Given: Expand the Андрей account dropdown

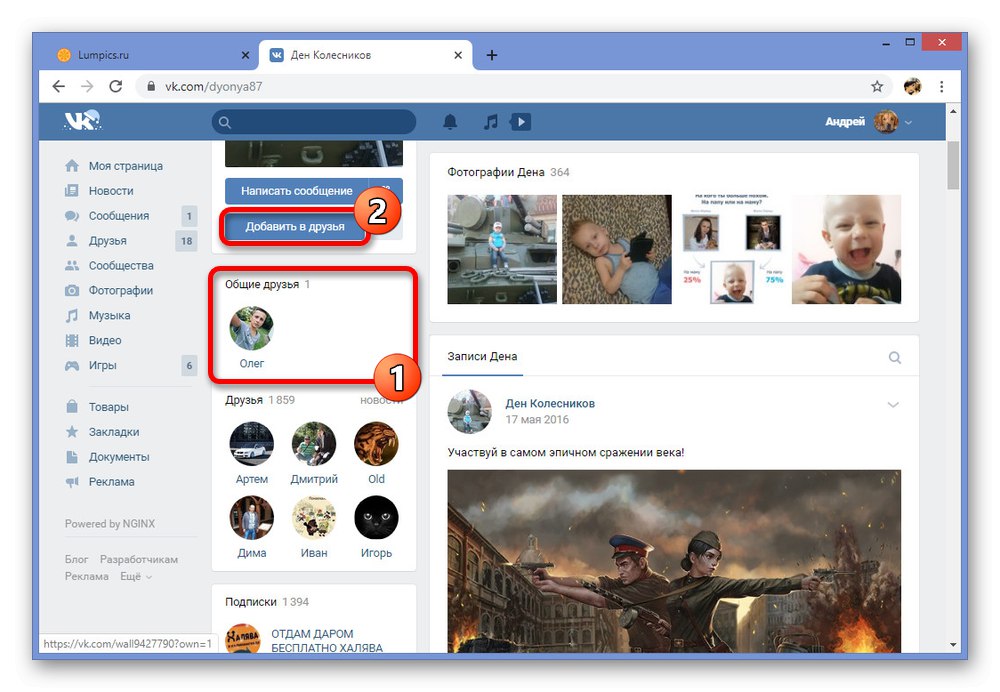Looking at the screenshot, I should [908, 122].
